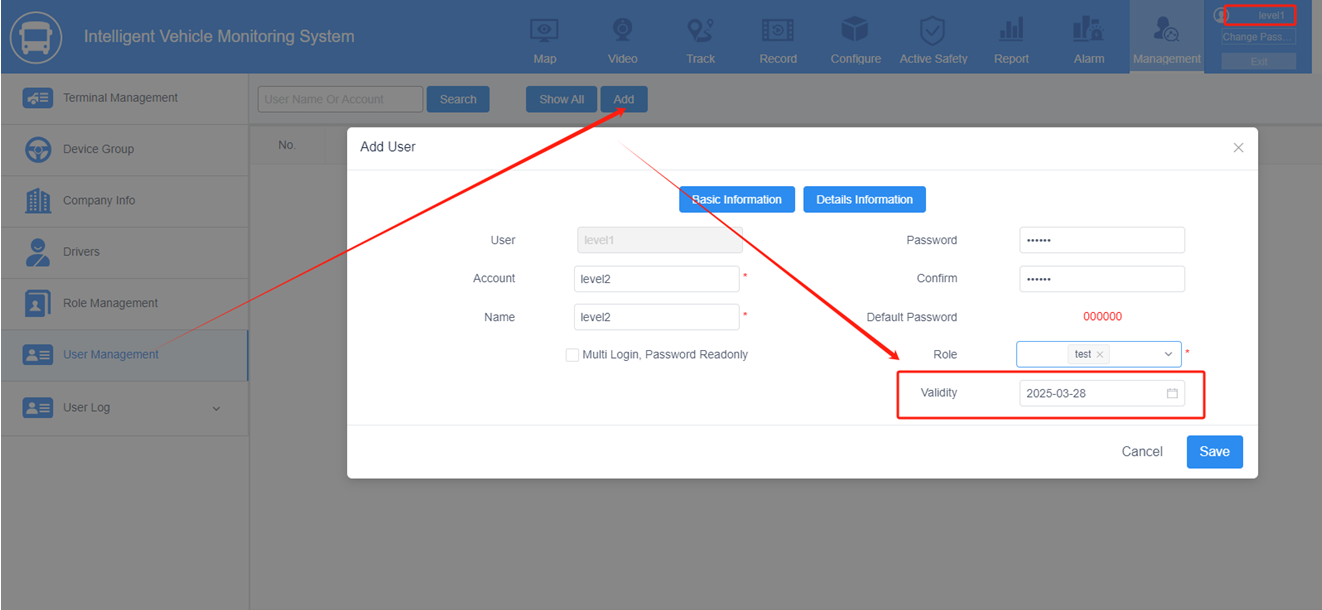Viewport: 1322px width, 610px height.
Task: Switch to Details Information tab
Action: [x=864, y=199]
